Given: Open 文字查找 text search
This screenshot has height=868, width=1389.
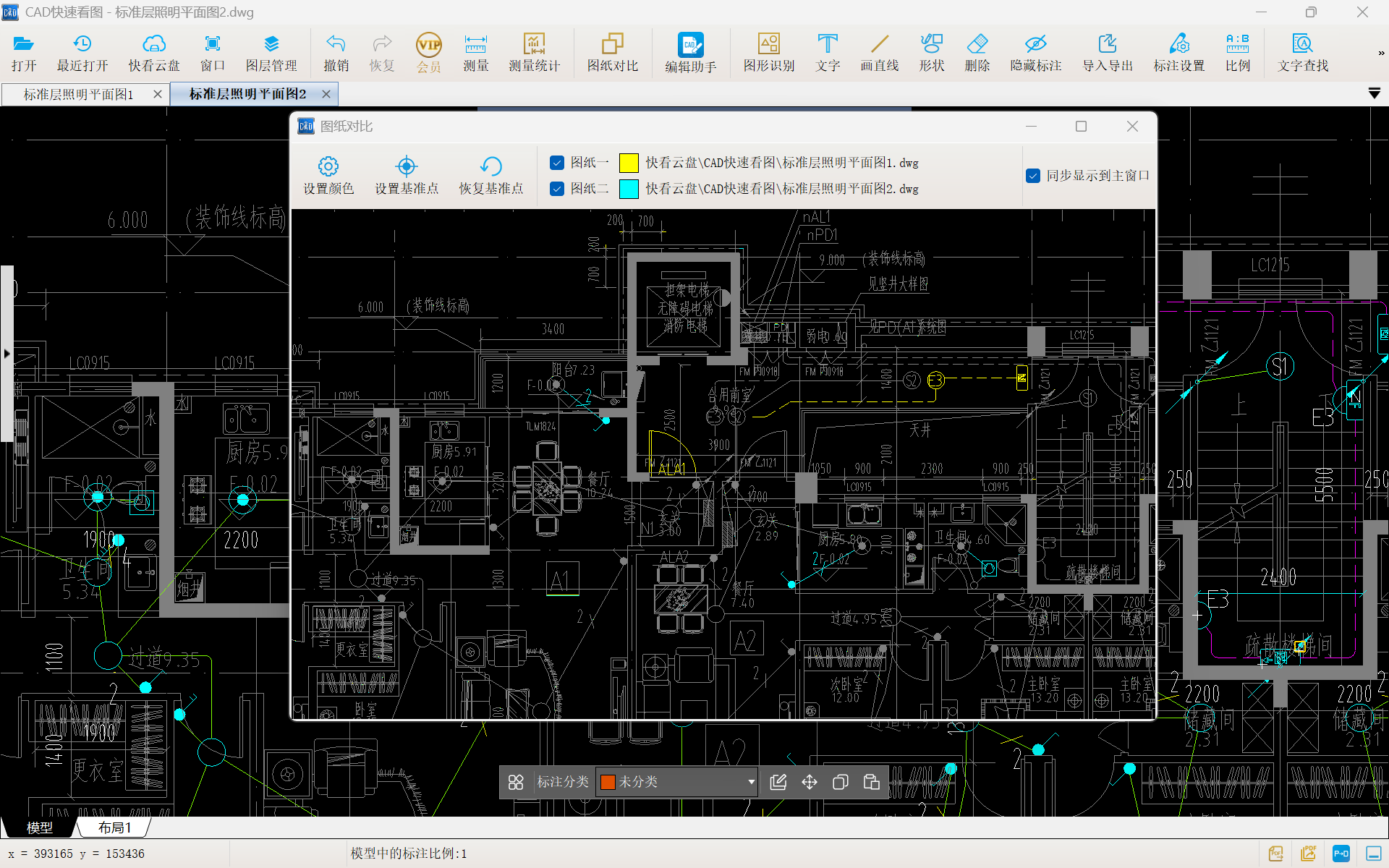Looking at the screenshot, I should coord(1302,53).
